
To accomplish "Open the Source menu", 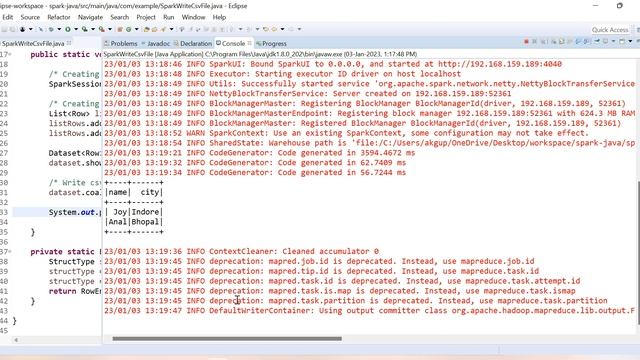I will point(30,17).
